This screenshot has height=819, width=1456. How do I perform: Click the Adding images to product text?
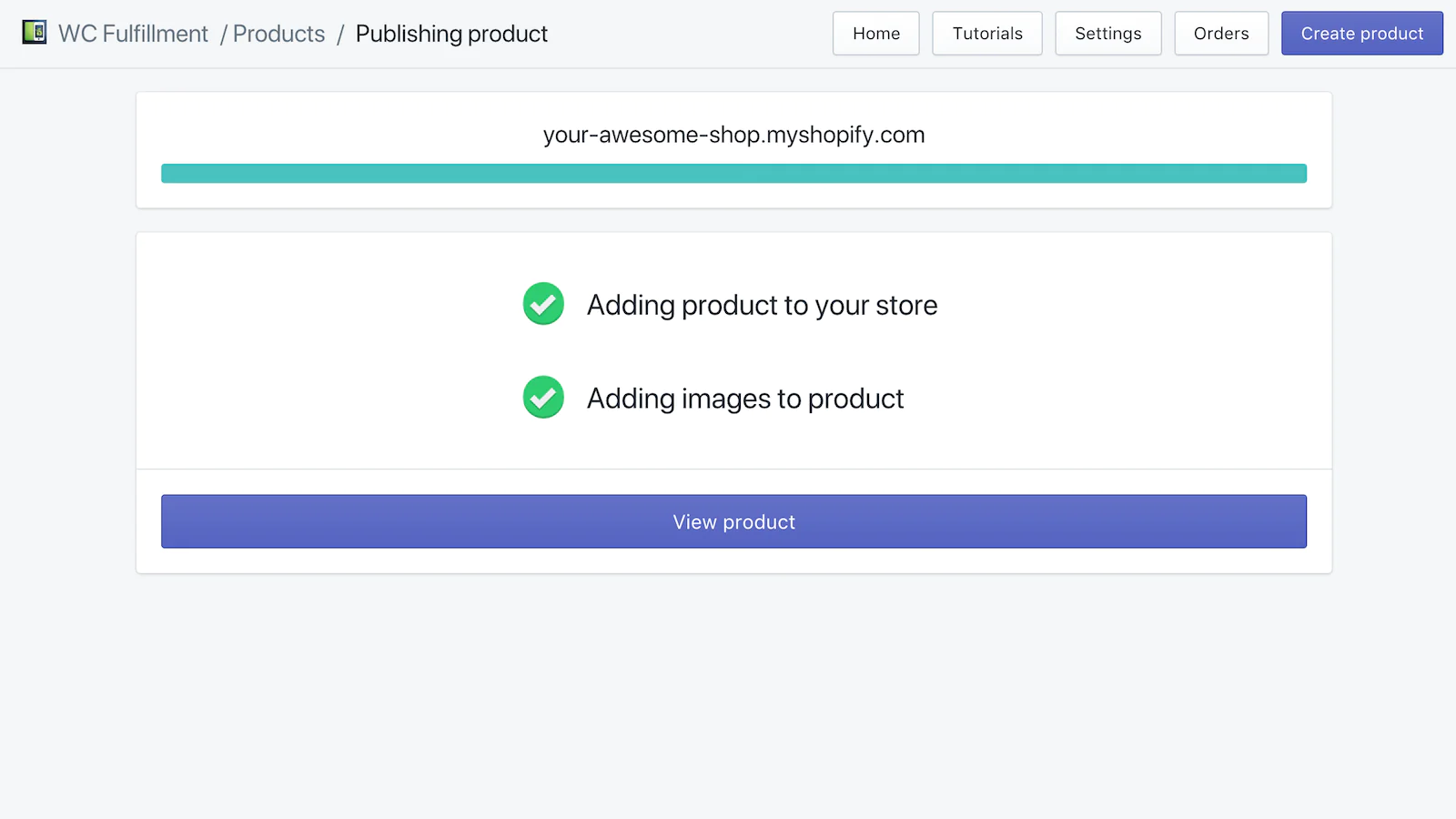click(745, 399)
